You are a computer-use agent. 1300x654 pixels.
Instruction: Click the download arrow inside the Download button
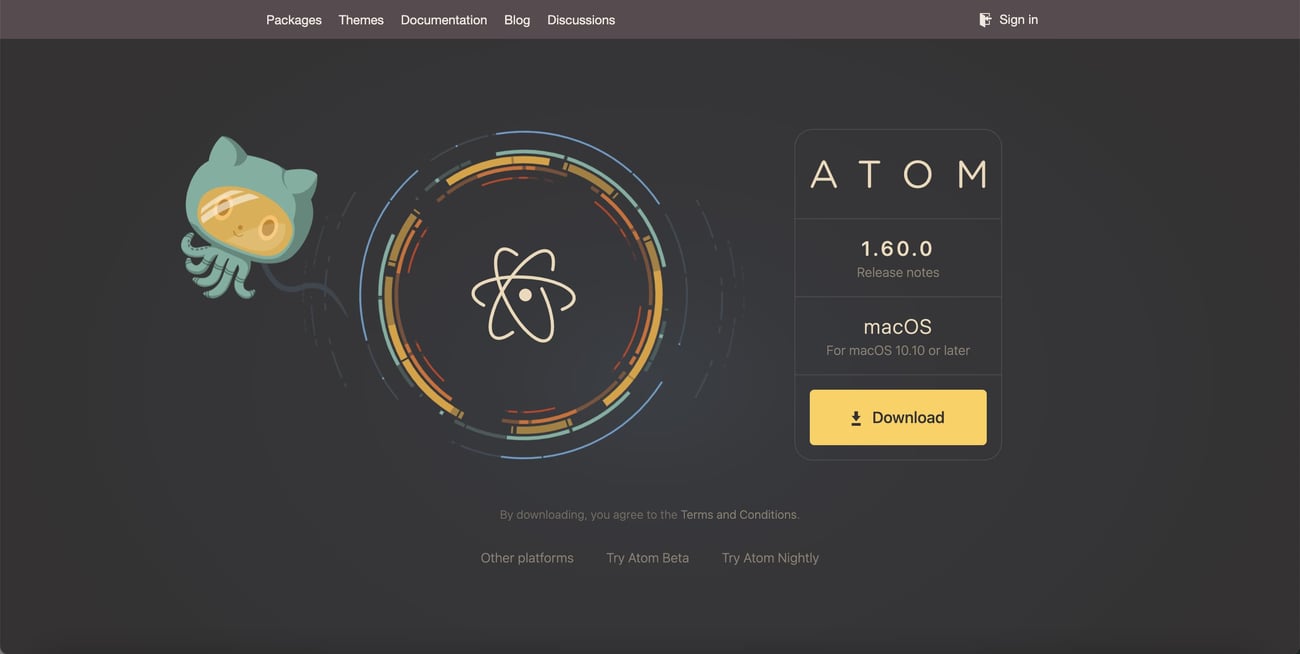point(856,416)
